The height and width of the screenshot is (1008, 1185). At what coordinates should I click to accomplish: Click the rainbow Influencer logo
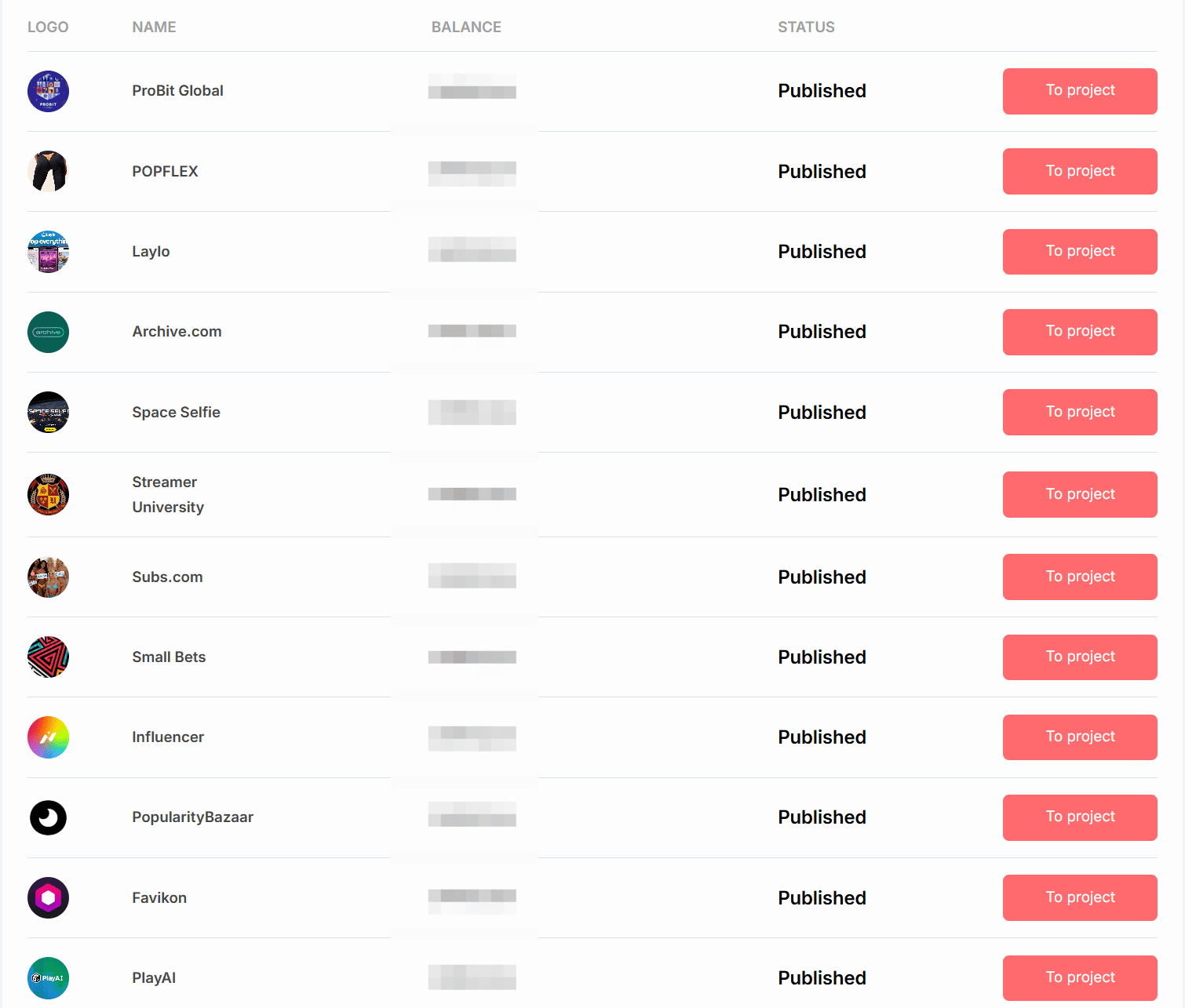pos(48,737)
